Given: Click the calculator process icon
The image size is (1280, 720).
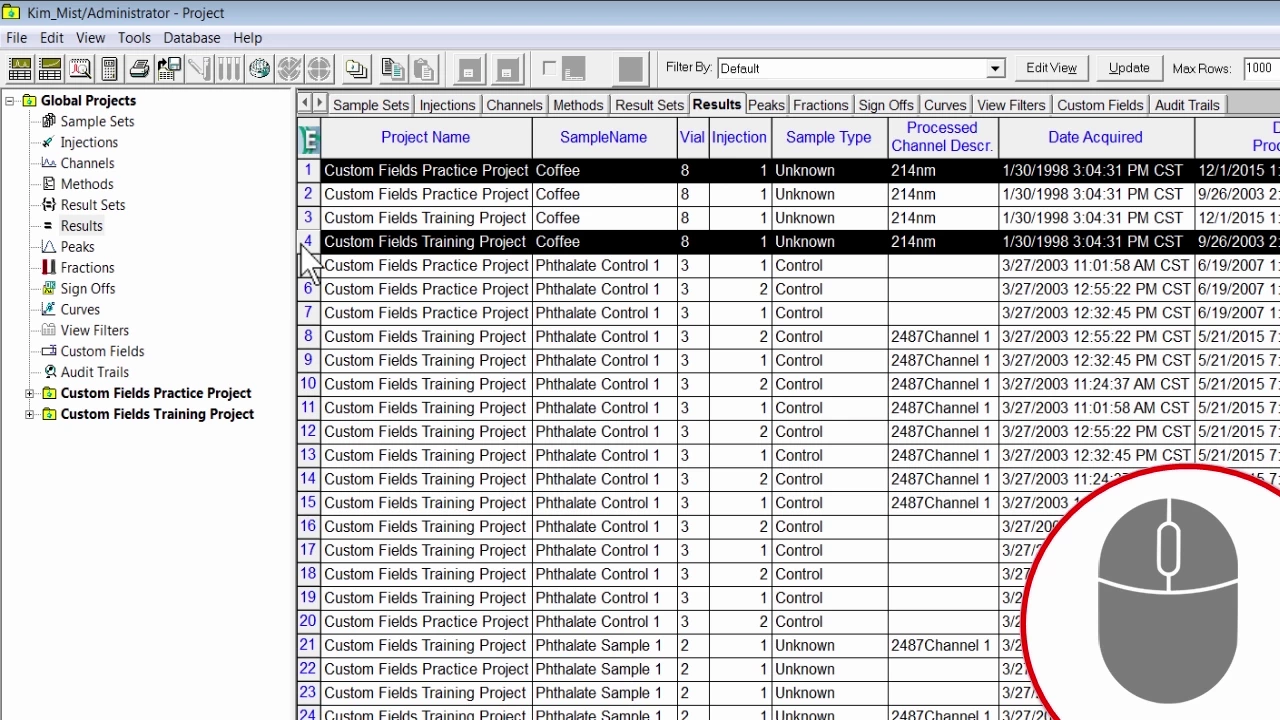Looking at the screenshot, I should pyautogui.click(x=110, y=69).
